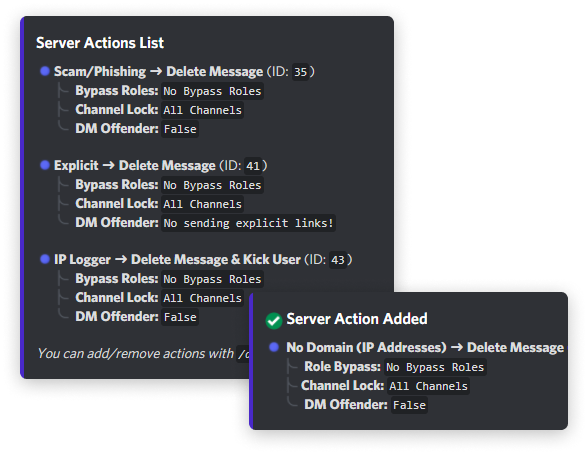Screen dimensions: 588x454
Task: Click the bullet beside No Domain (IP Addresses)
Action: click(x=274, y=347)
